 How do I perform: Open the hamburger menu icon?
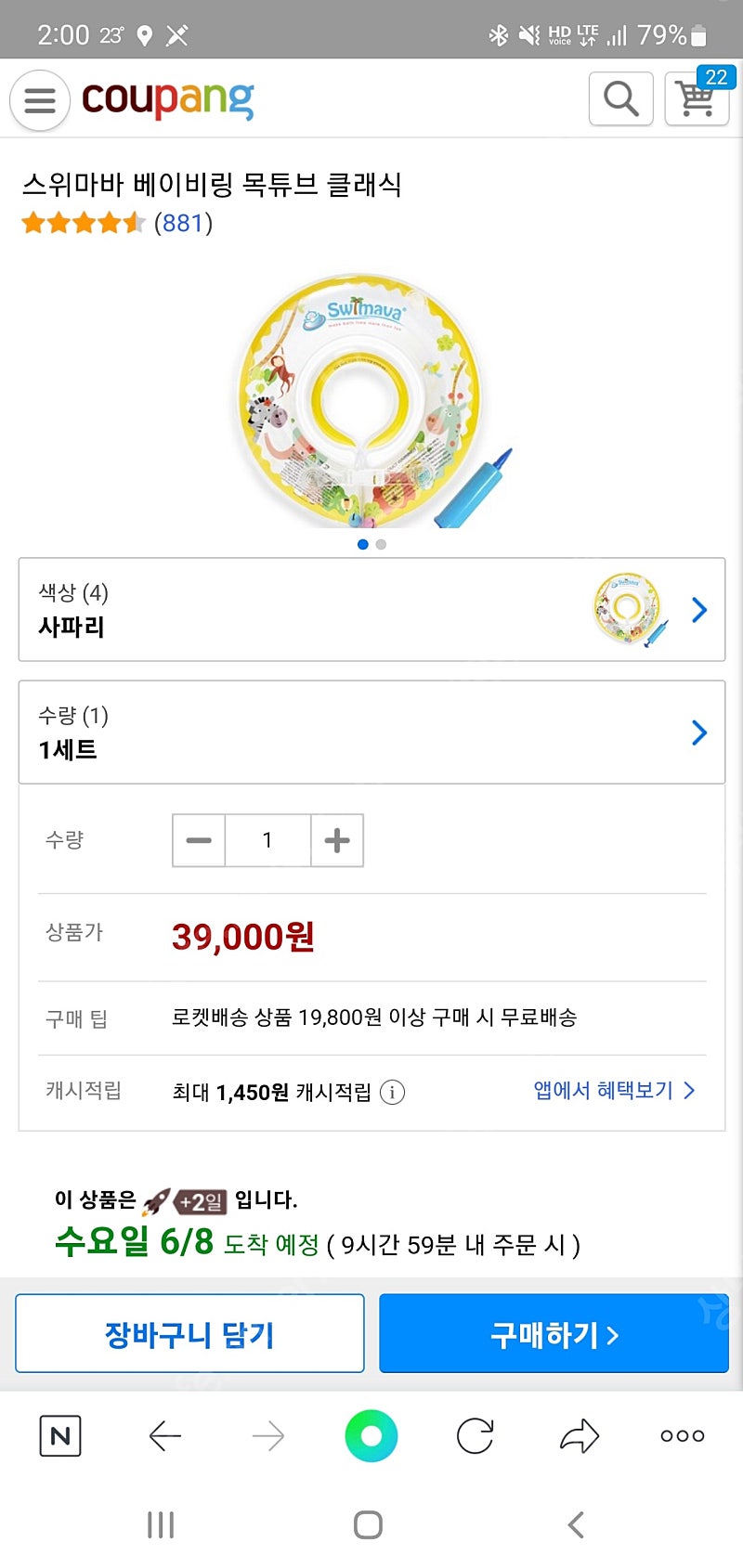40,99
